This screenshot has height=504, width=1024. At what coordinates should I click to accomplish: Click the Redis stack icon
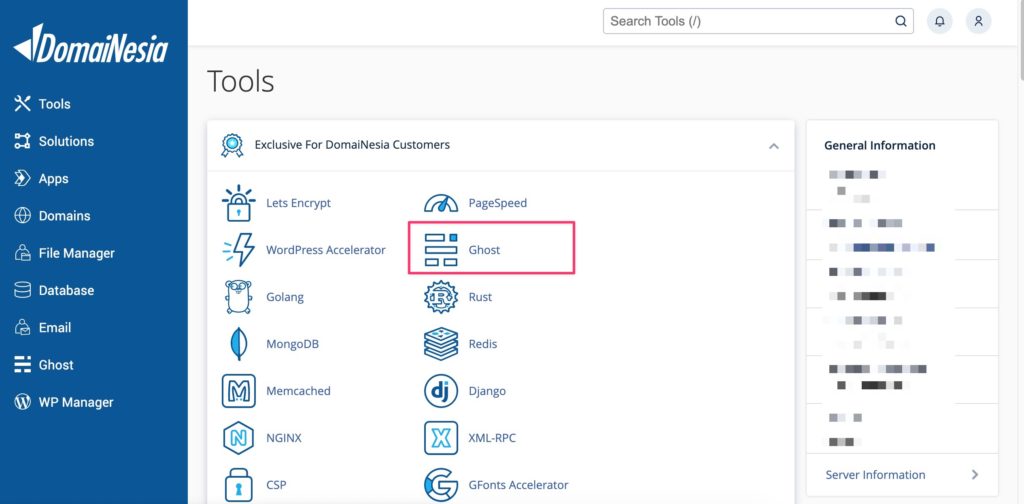[x=441, y=344]
